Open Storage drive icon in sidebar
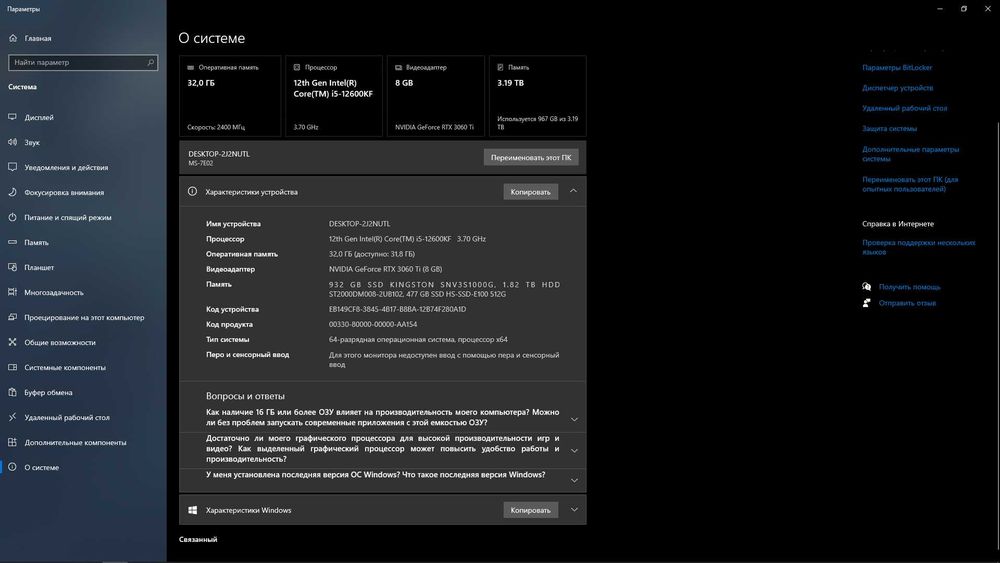 click(13, 242)
